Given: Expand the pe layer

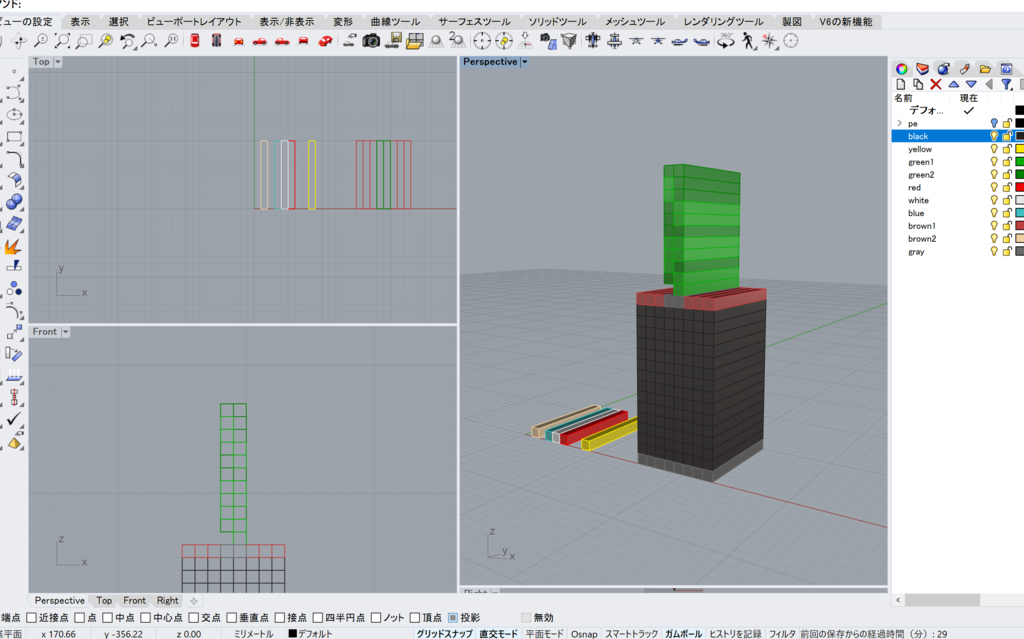Looking at the screenshot, I should (899, 123).
